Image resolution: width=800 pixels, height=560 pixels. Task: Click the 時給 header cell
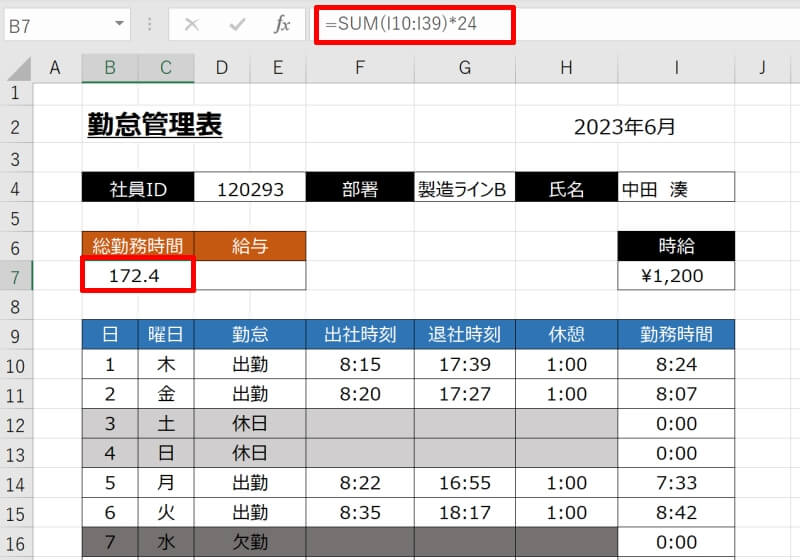click(x=676, y=246)
